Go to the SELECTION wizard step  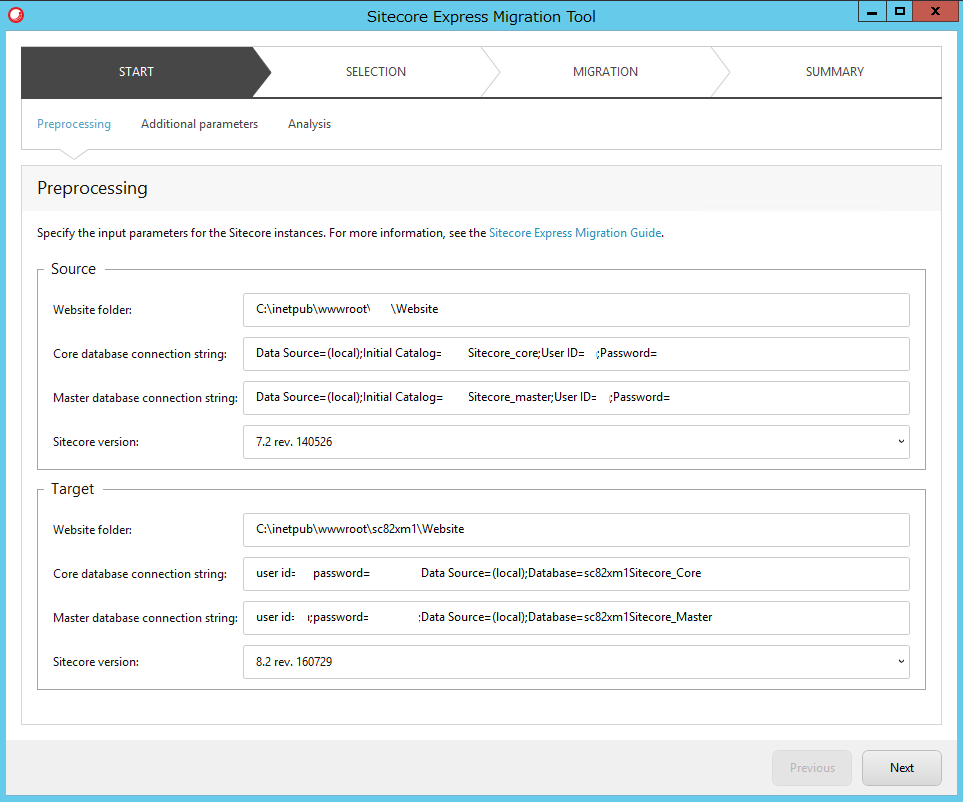(x=376, y=72)
